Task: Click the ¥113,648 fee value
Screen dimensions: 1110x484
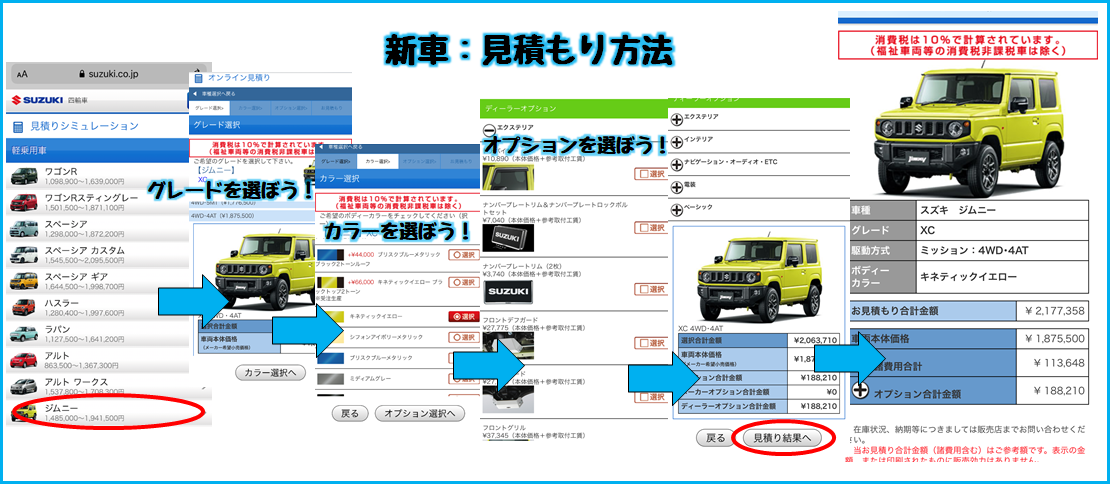Action: click(x=1058, y=363)
